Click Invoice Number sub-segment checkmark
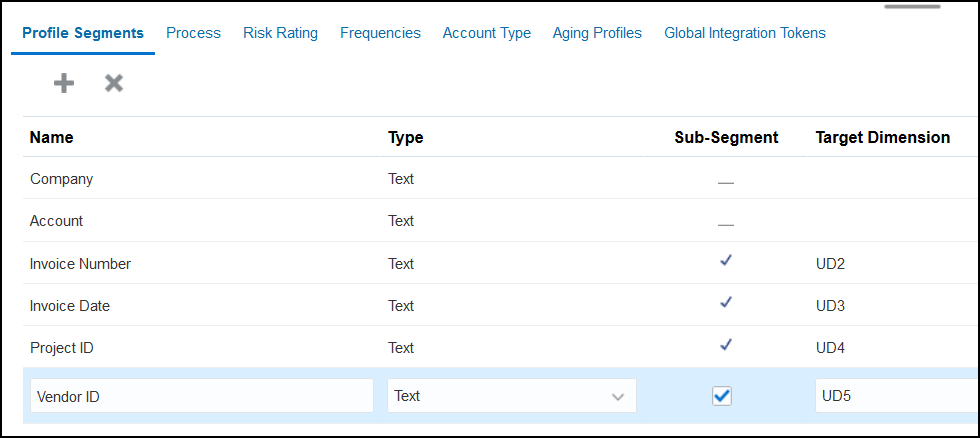The height and width of the screenshot is (438, 980). [x=726, y=261]
